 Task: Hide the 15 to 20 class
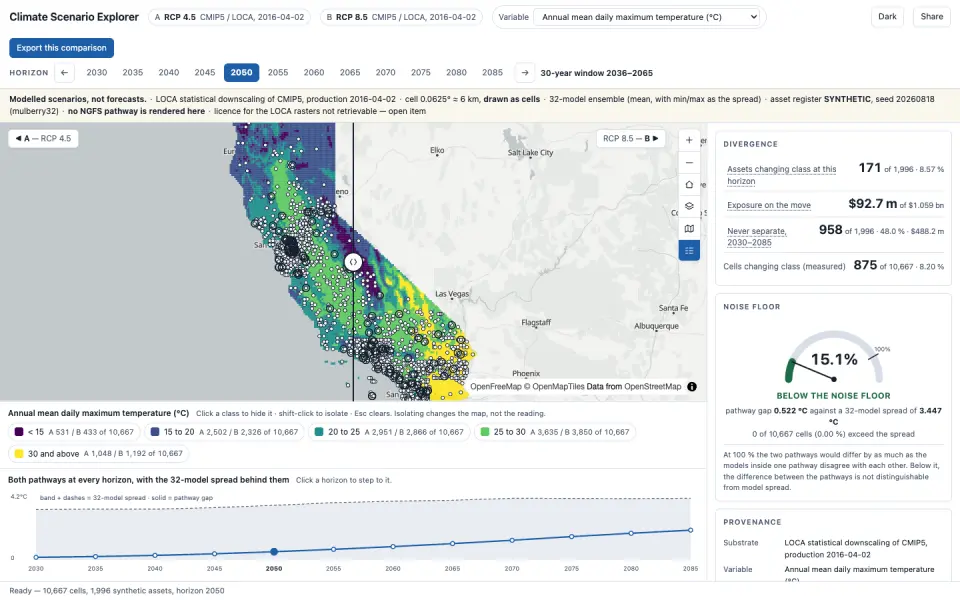(x=224, y=432)
